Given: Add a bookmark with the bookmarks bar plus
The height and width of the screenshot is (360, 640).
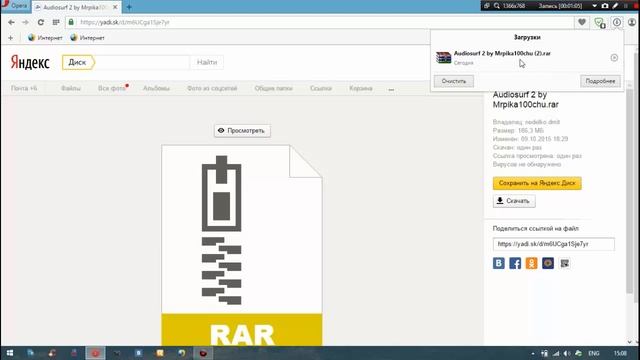Looking at the screenshot, I should tap(11, 38).
